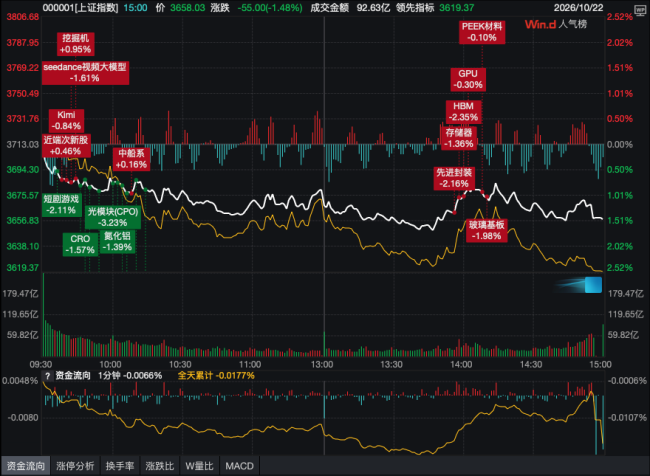Click the 000001[上证指数] title text

80,8
